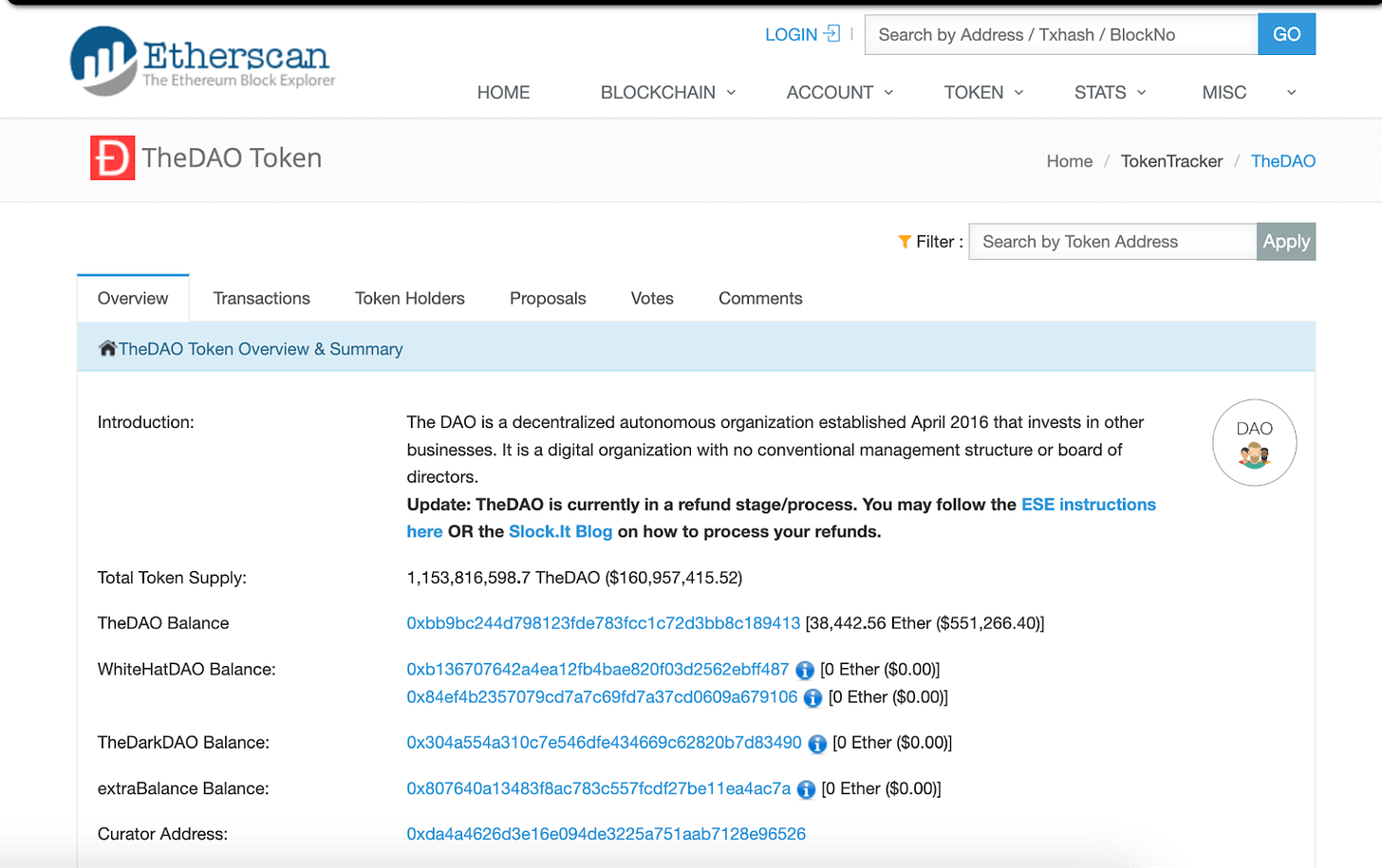Click TheDAO Token Overview & Summary heading

pos(261,349)
